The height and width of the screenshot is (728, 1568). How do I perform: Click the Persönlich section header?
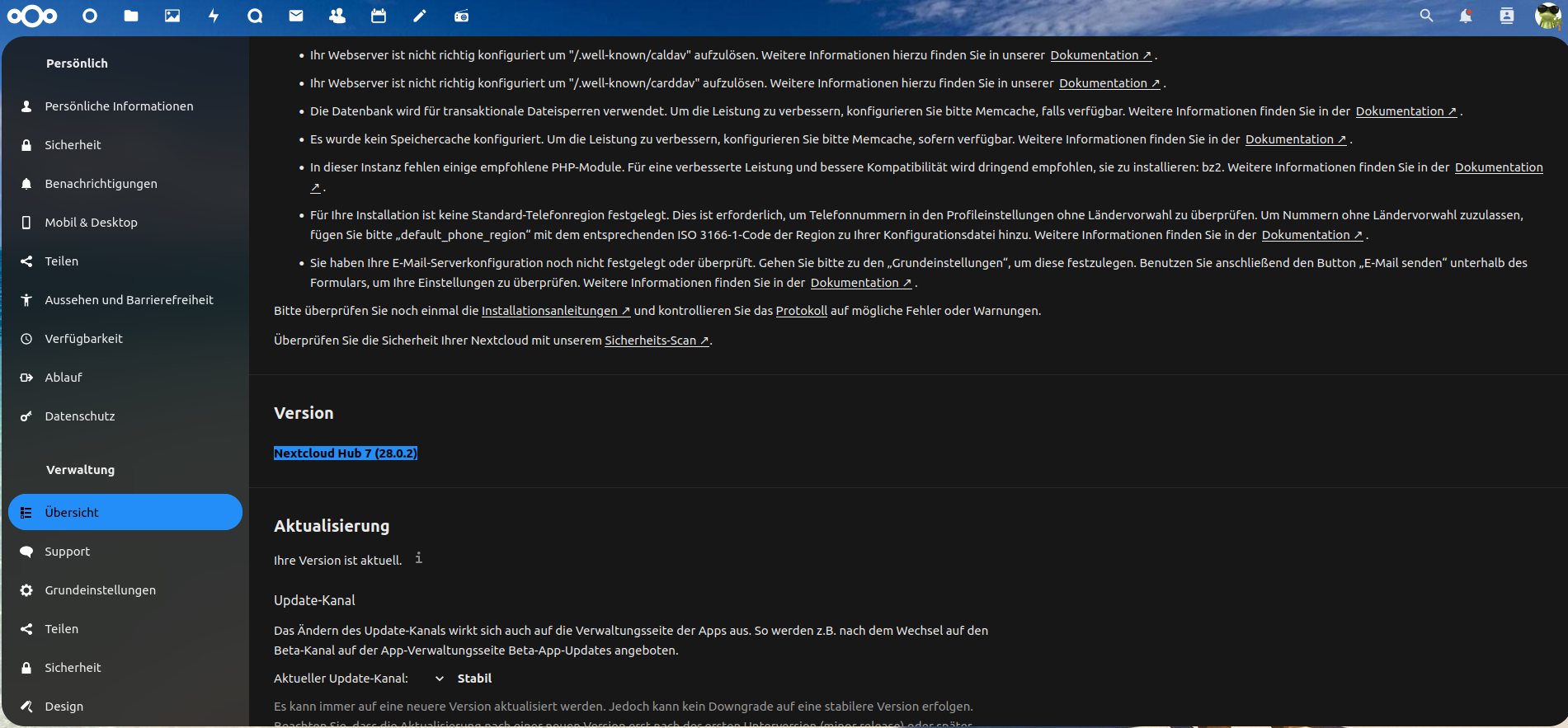click(x=77, y=63)
